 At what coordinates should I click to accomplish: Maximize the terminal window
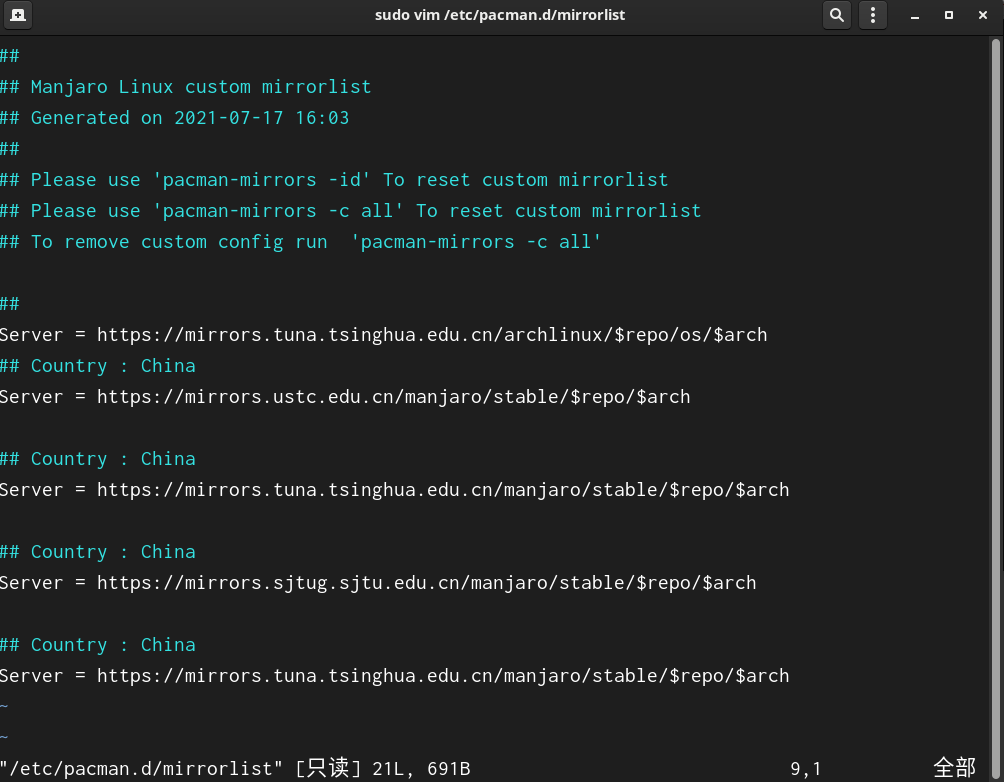949,15
